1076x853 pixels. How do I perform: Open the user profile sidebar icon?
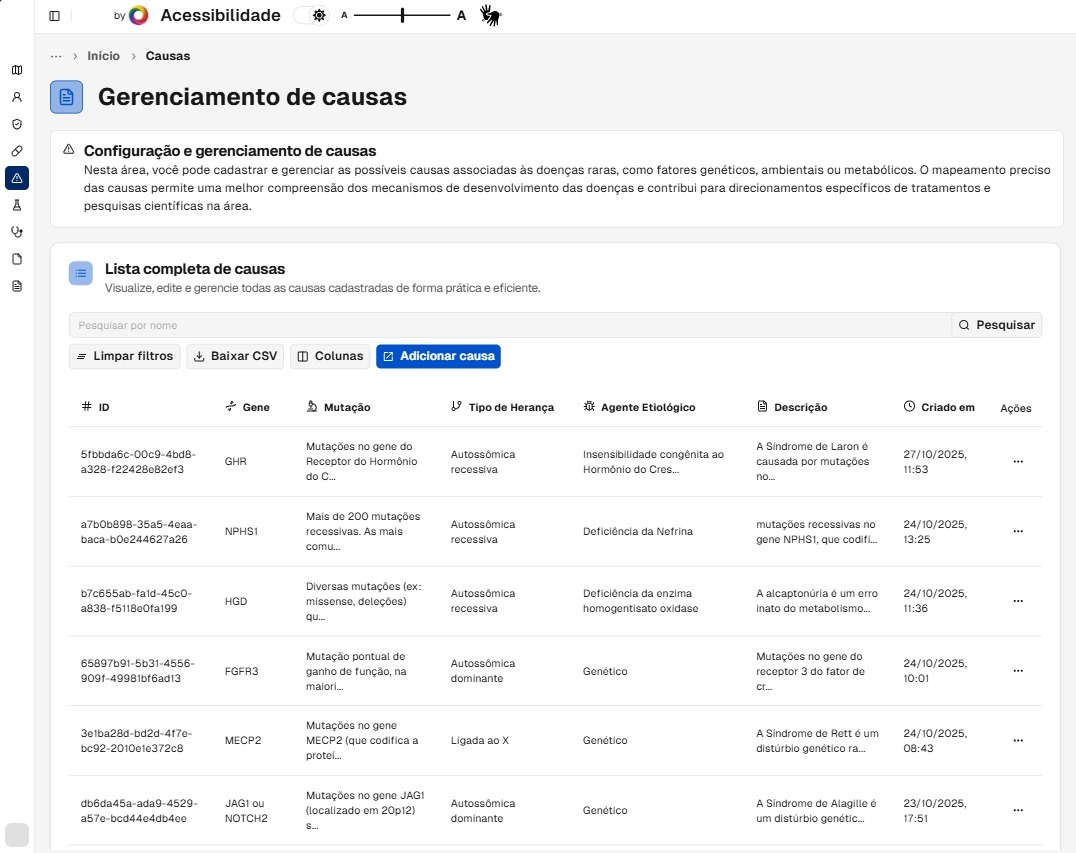click(17, 97)
